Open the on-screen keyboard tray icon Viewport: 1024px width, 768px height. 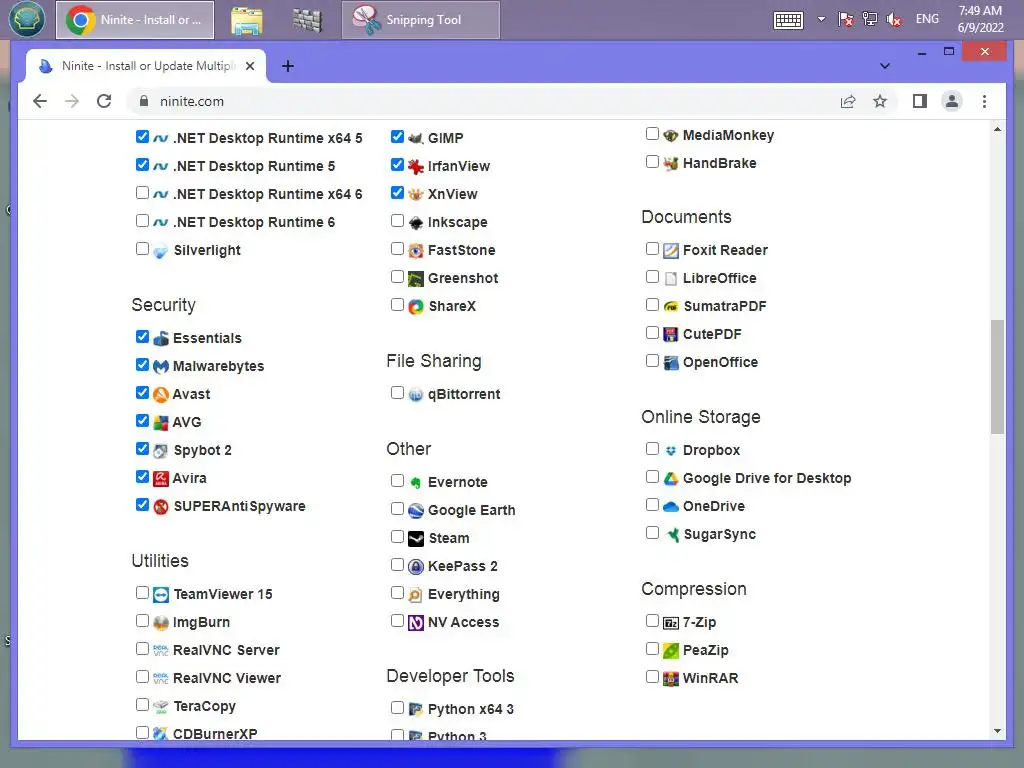[788, 20]
